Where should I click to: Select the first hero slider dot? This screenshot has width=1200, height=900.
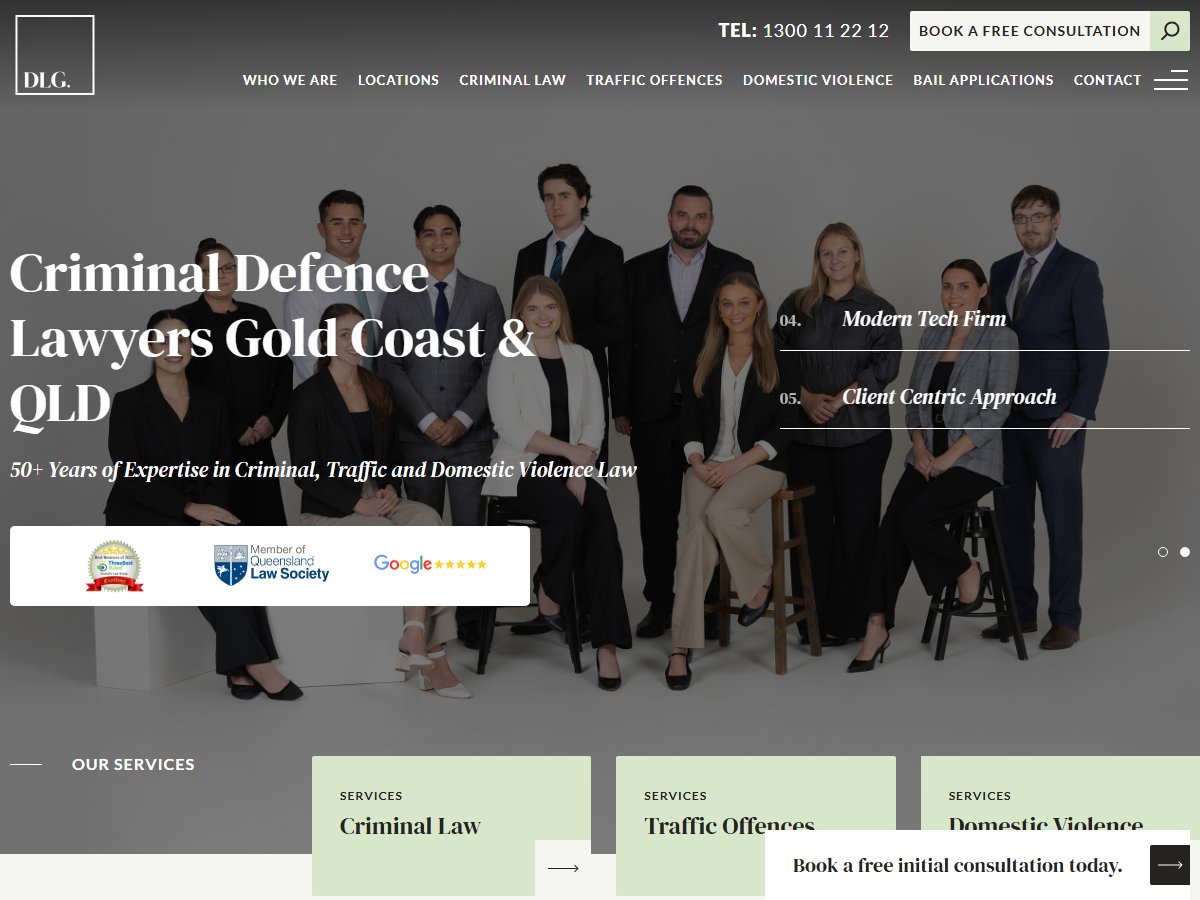pyautogui.click(x=1163, y=552)
